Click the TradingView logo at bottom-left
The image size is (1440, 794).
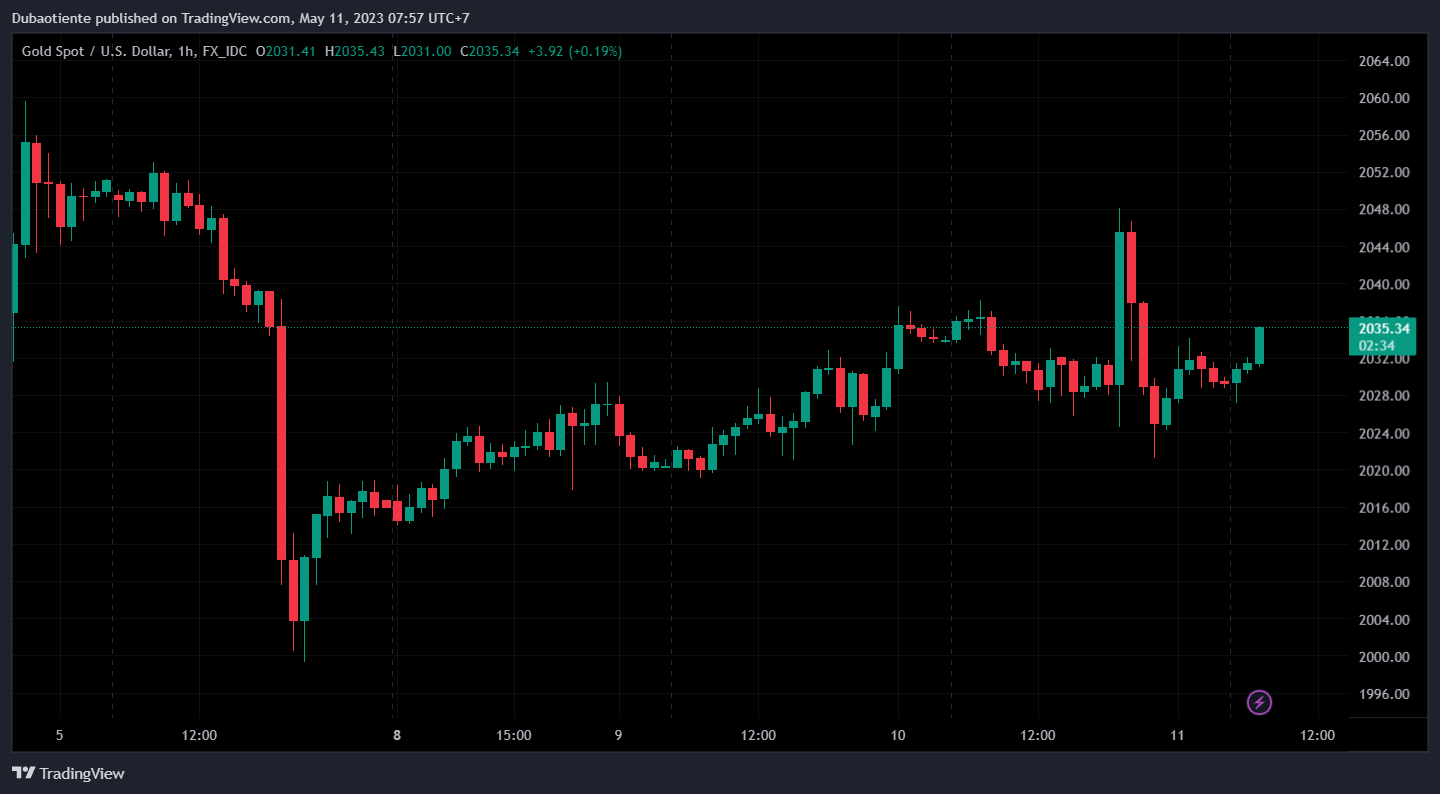click(68, 773)
